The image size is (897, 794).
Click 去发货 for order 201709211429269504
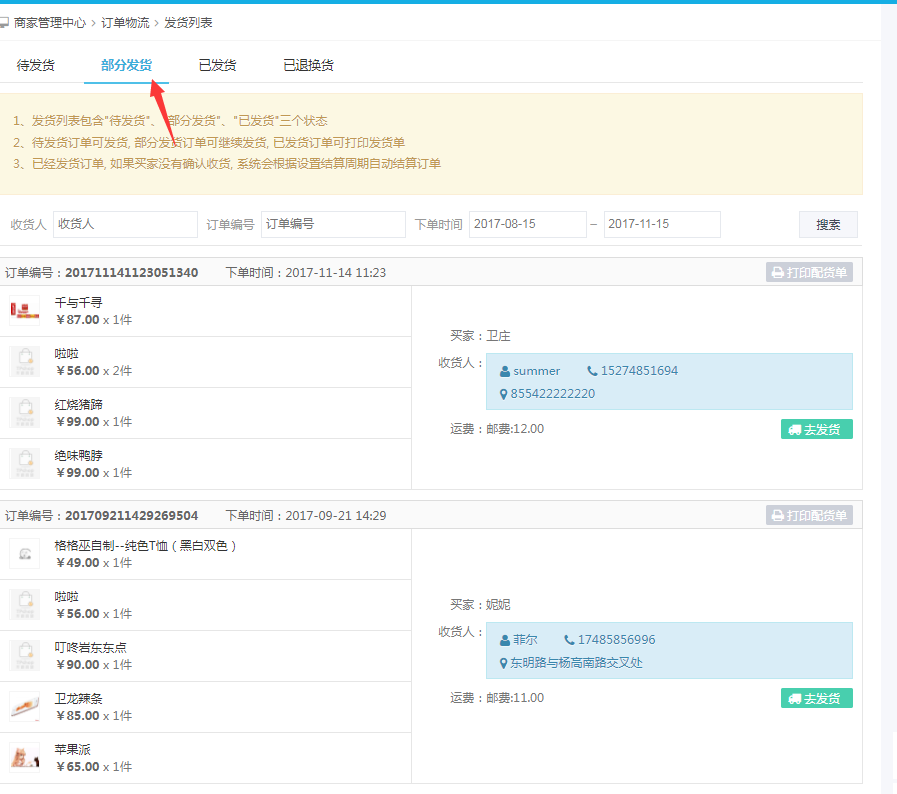(816, 698)
